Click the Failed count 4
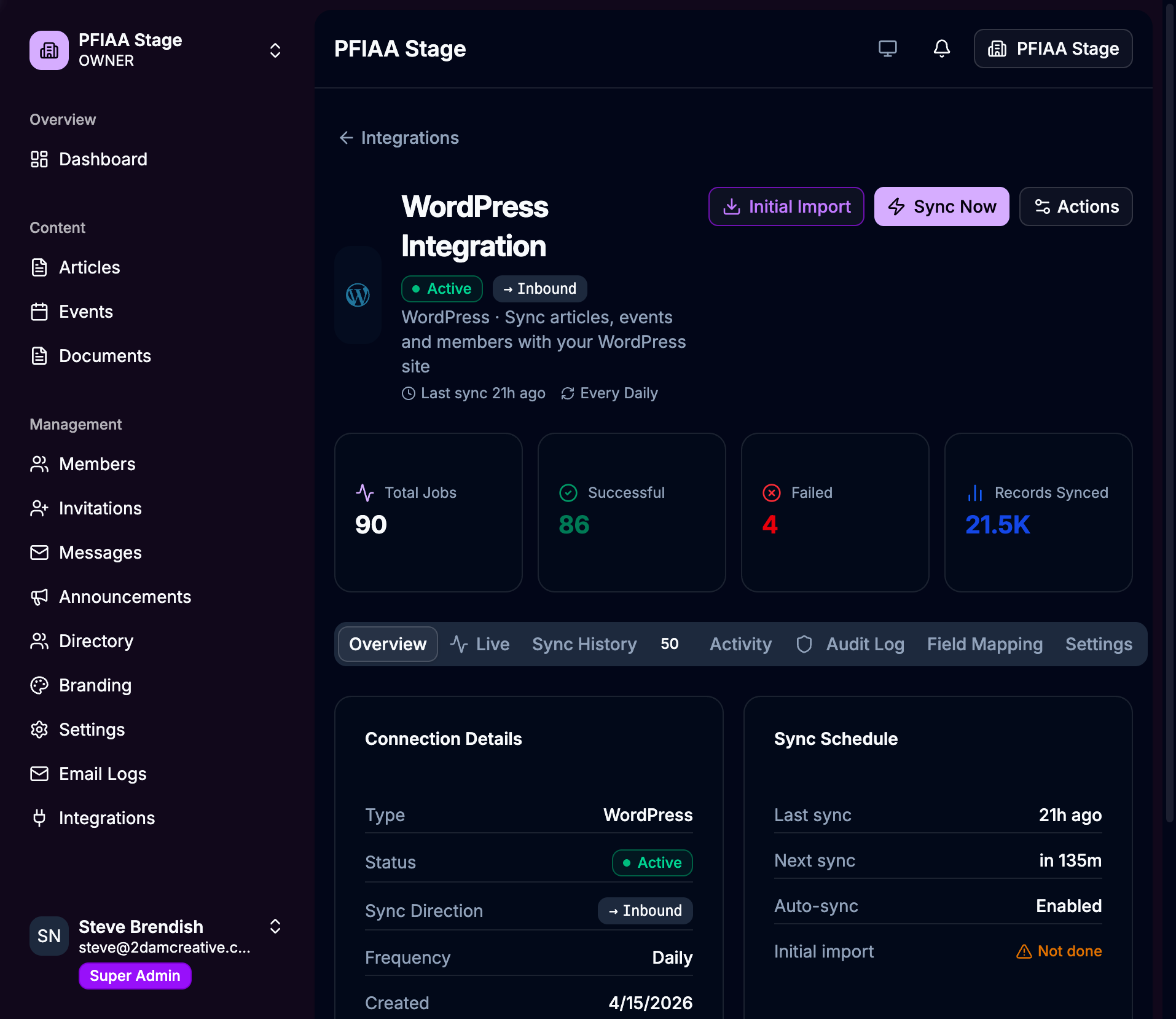 770,525
